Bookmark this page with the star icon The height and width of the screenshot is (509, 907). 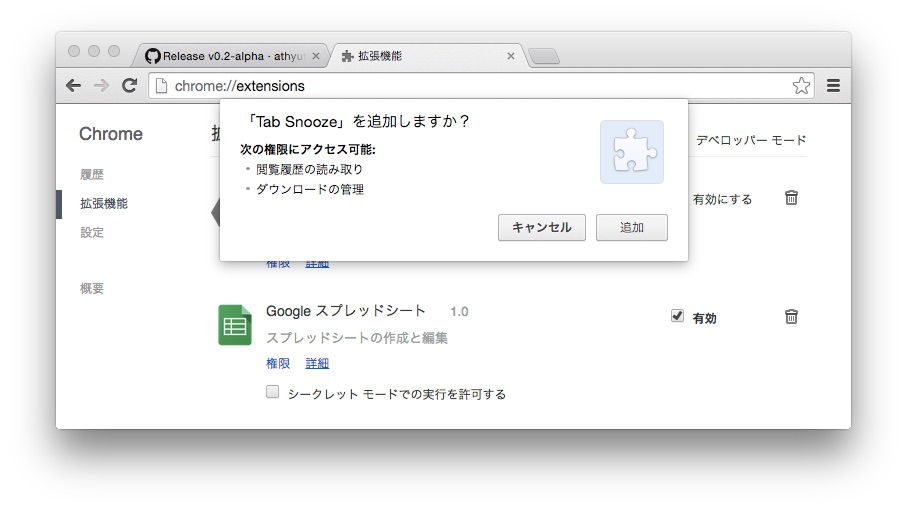click(801, 86)
